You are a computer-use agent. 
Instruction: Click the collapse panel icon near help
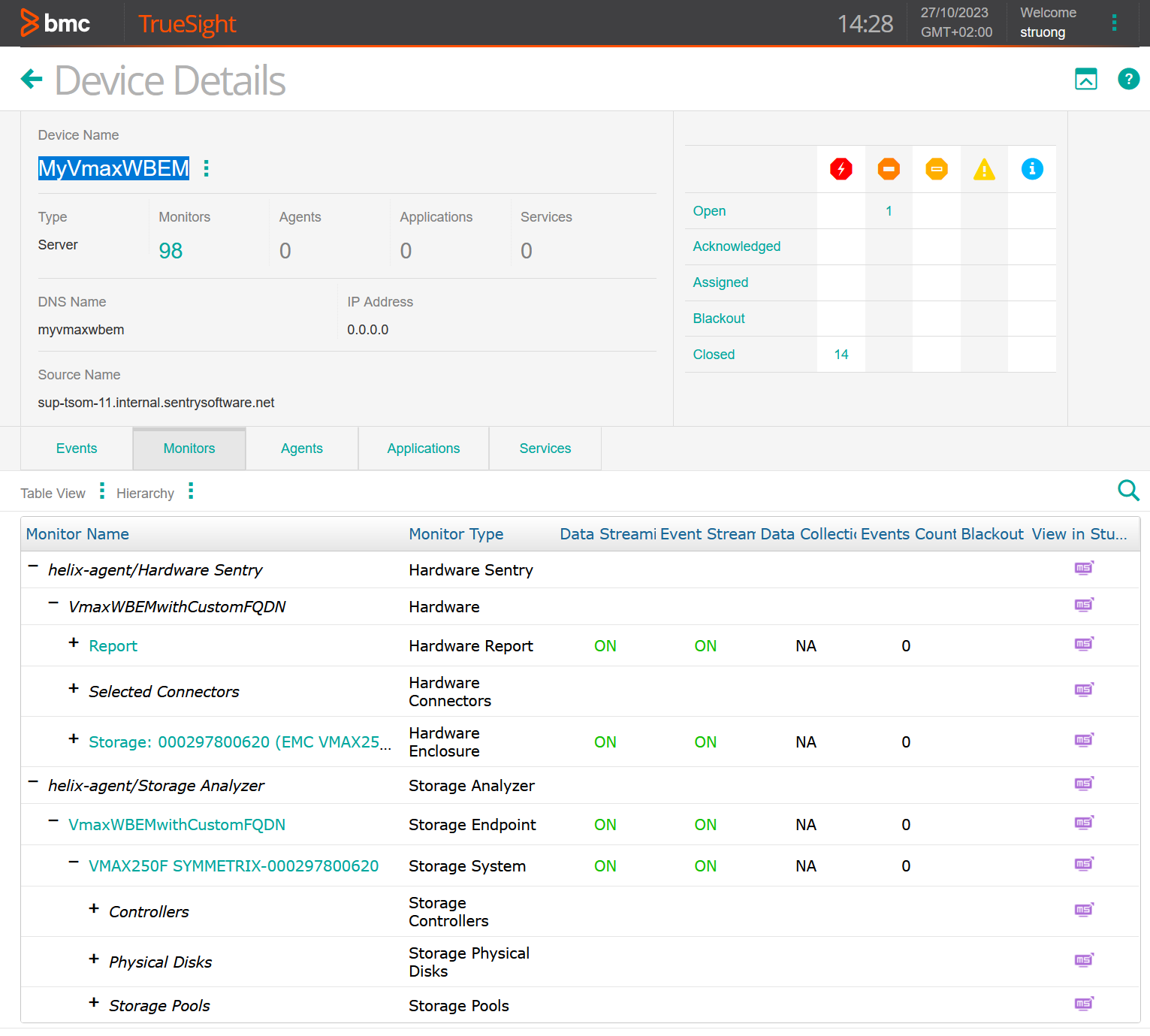[x=1086, y=79]
